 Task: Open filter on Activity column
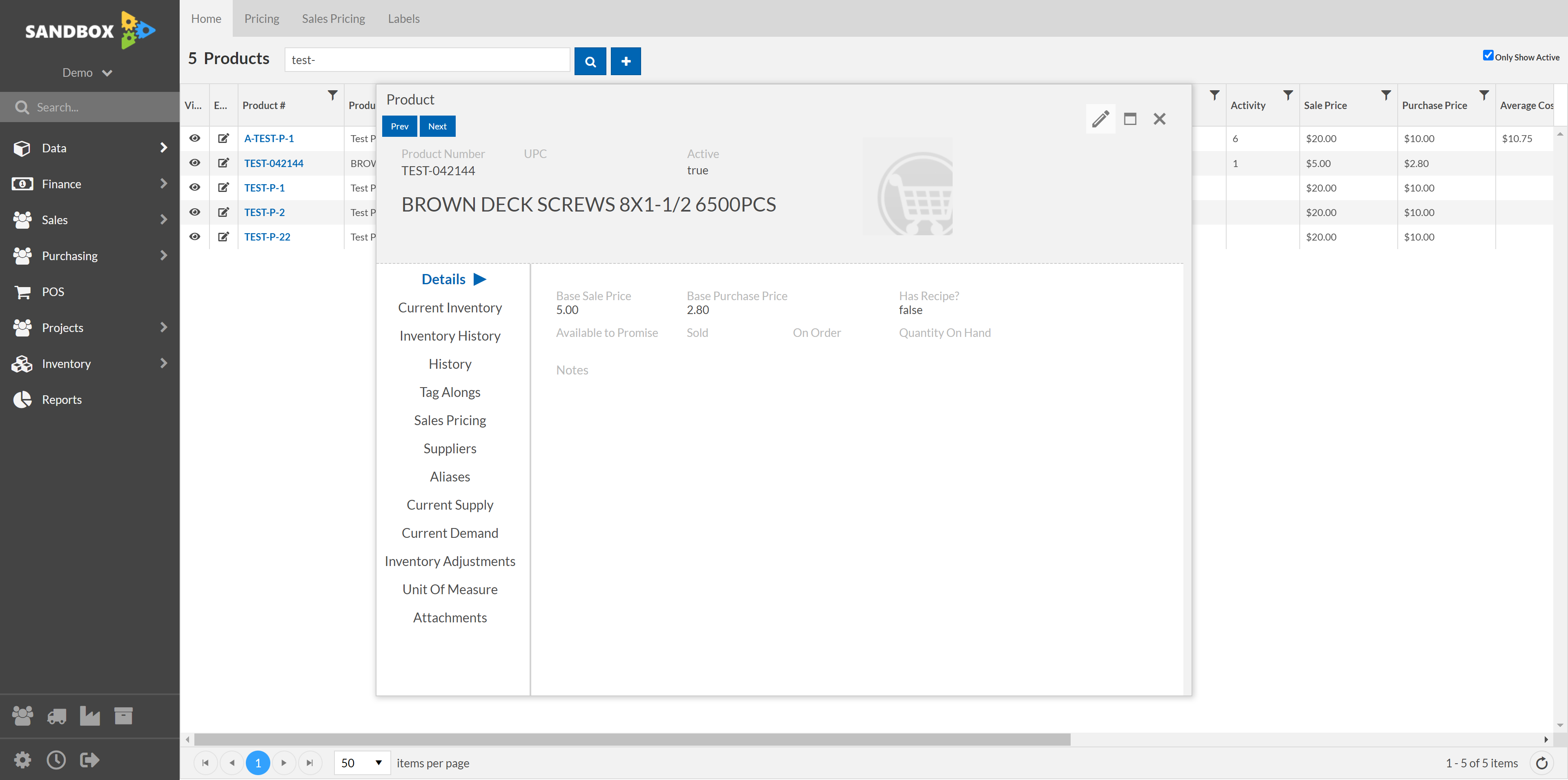(x=1288, y=95)
